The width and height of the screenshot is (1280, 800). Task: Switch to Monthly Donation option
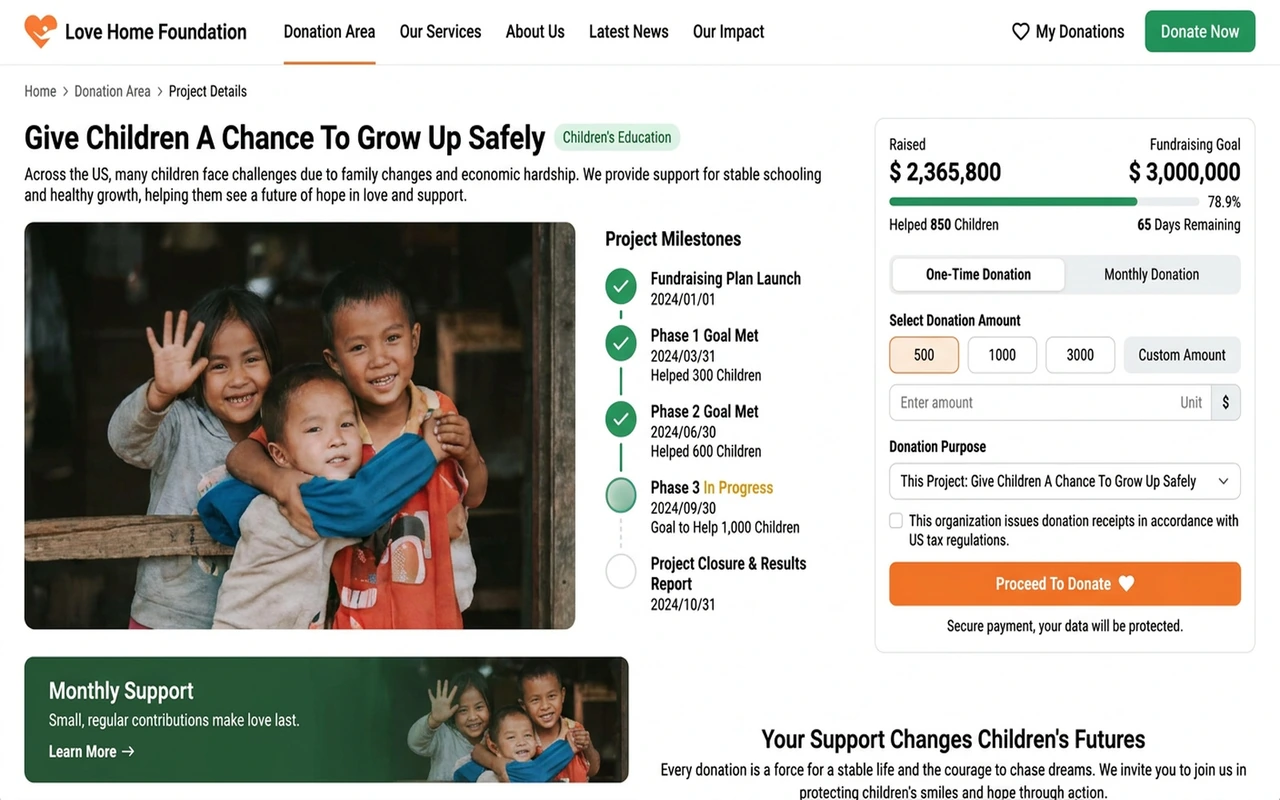pyautogui.click(x=1151, y=274)
